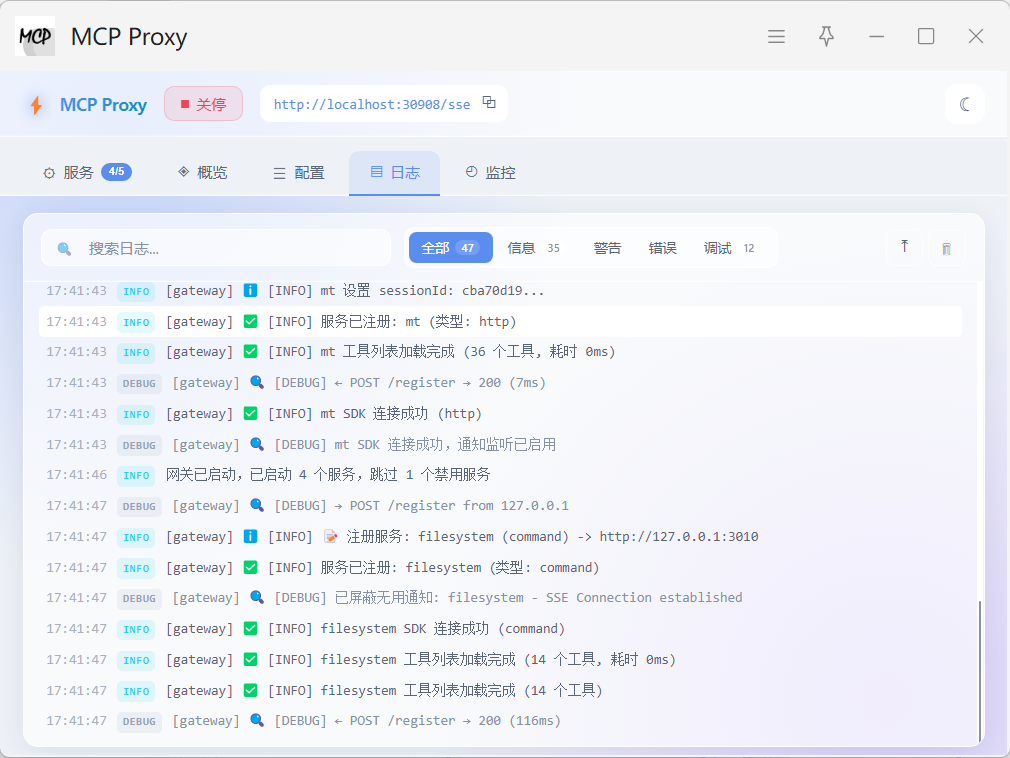Click green check on last filesystem 14 个工具 row
Viewport: 1010px width, 758px height.
(x=251, y=690)
